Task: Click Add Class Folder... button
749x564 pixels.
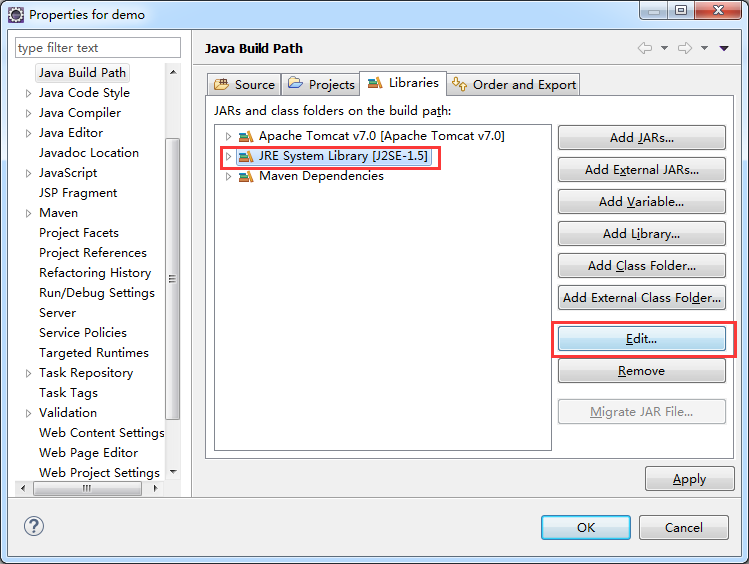Action: pyautogui.click(x=642, y=266)
